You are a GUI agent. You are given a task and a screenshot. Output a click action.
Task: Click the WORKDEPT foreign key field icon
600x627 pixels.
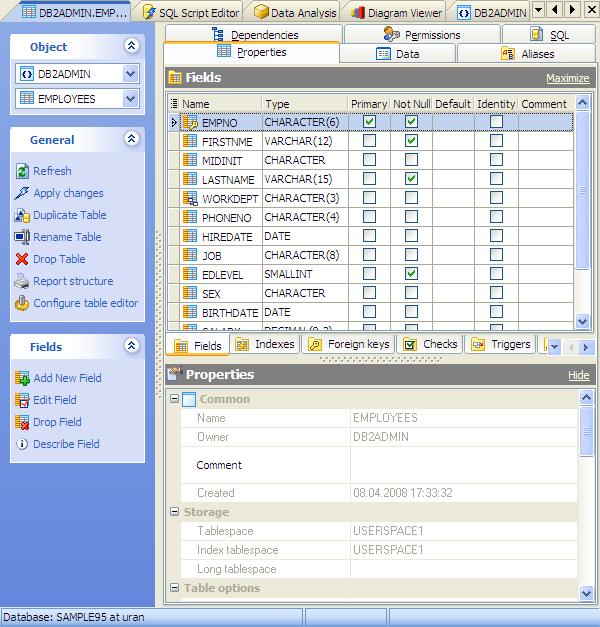pos(190,198)
